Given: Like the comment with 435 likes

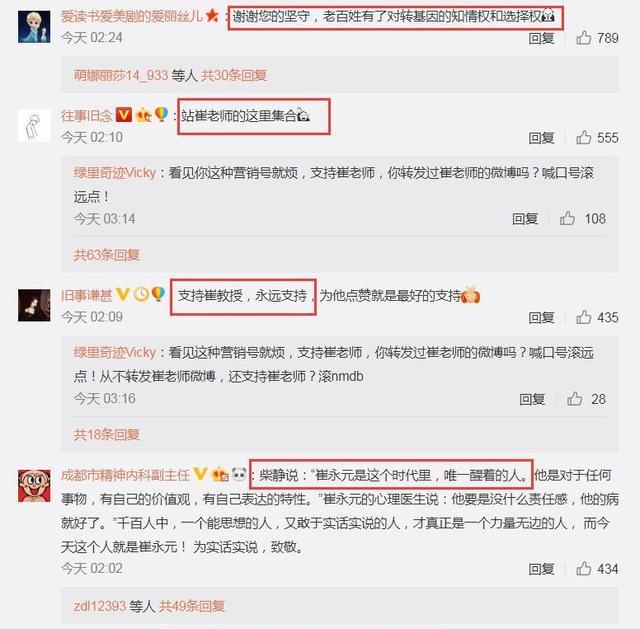Looking at the screenshot, I should (584, 317).
